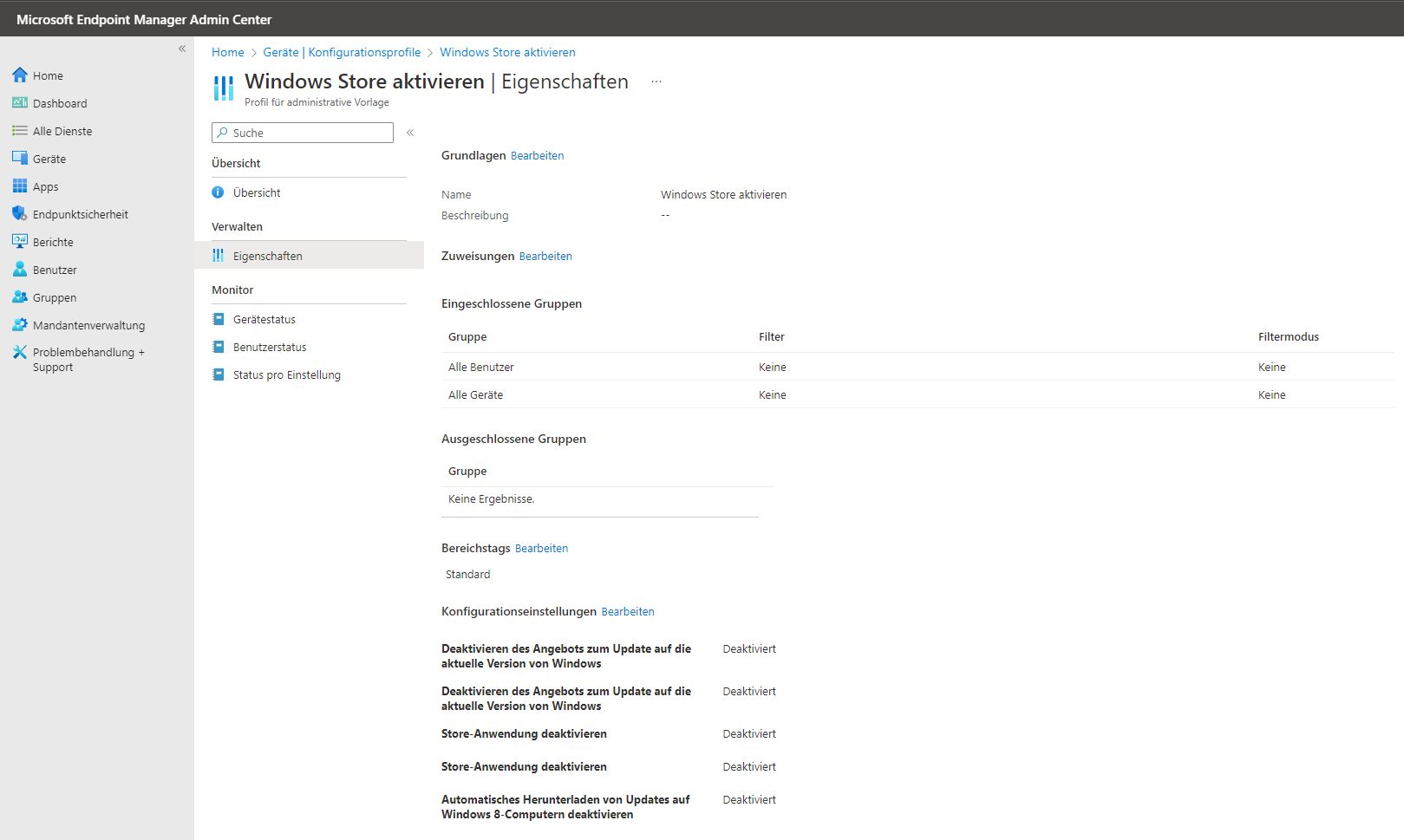This screenshot has width=1404, height=840.
Task: Click the Mandantenverwaltung gear icon
Action: click(20, 325)
